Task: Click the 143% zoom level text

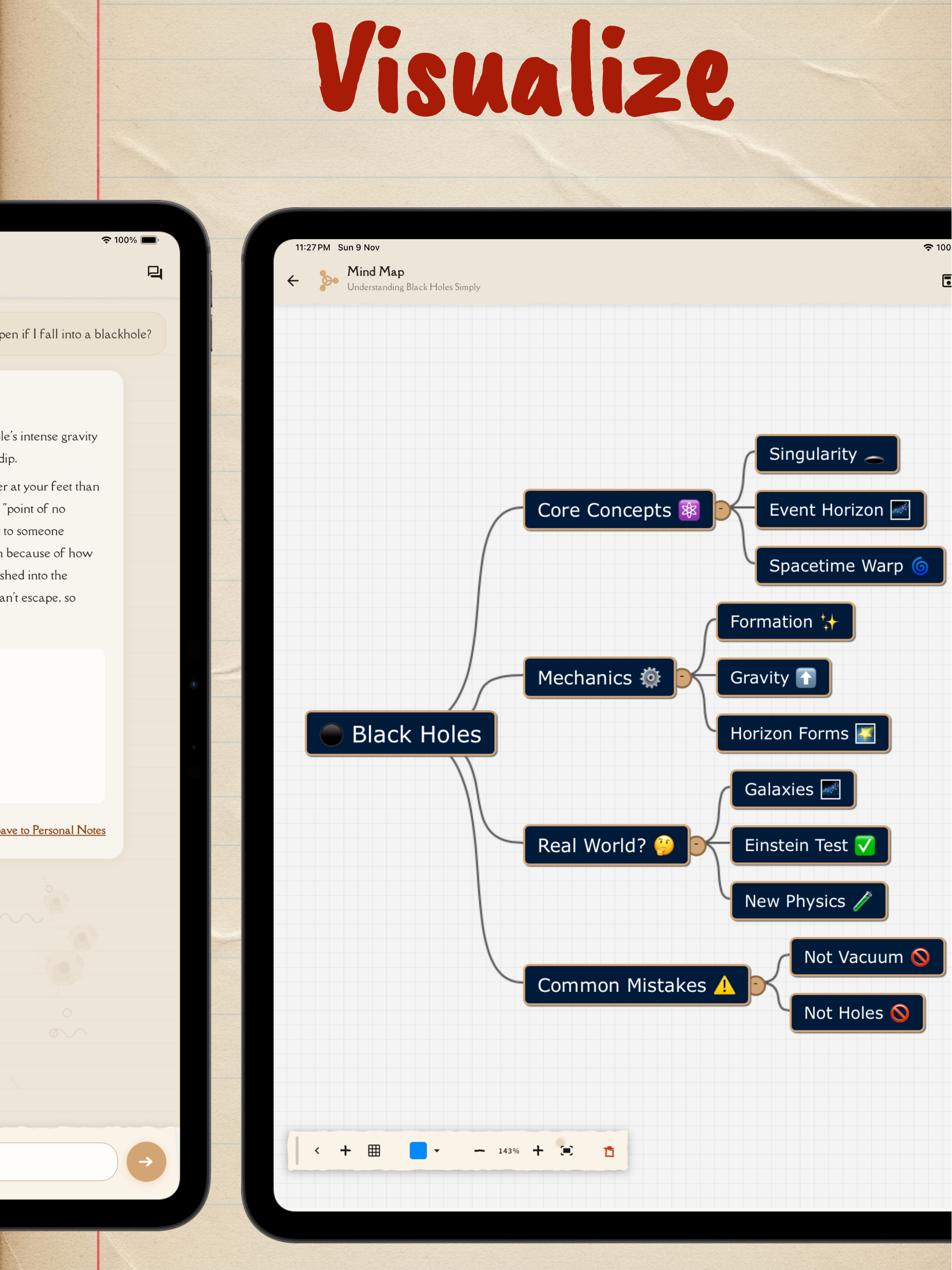Action: click(509, 1151)
